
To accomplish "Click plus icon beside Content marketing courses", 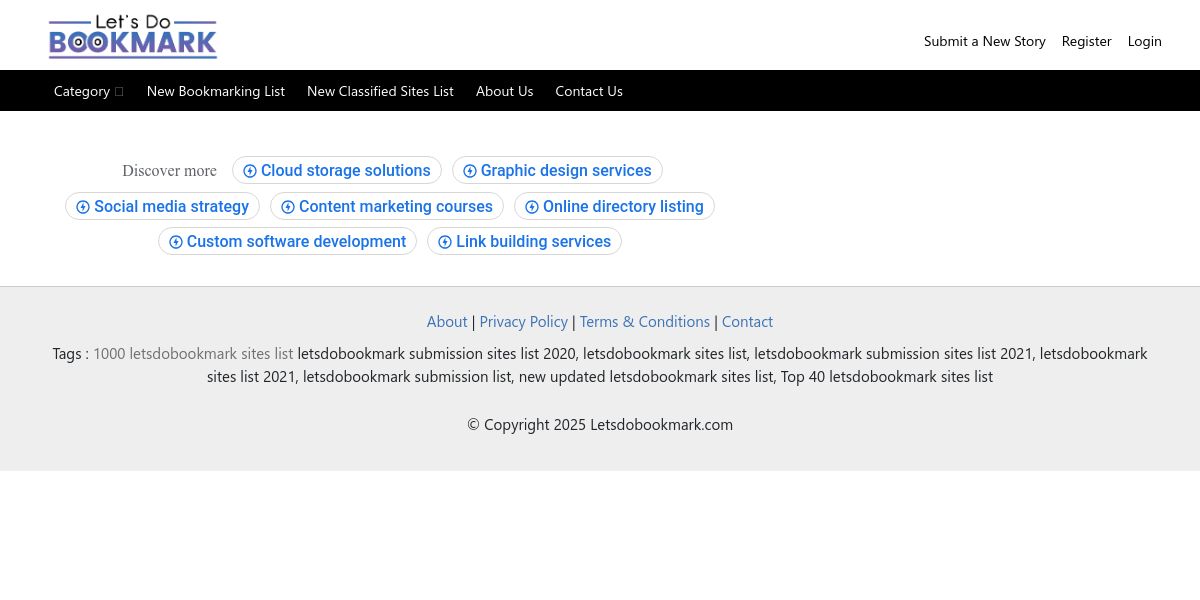I will 288,207.
